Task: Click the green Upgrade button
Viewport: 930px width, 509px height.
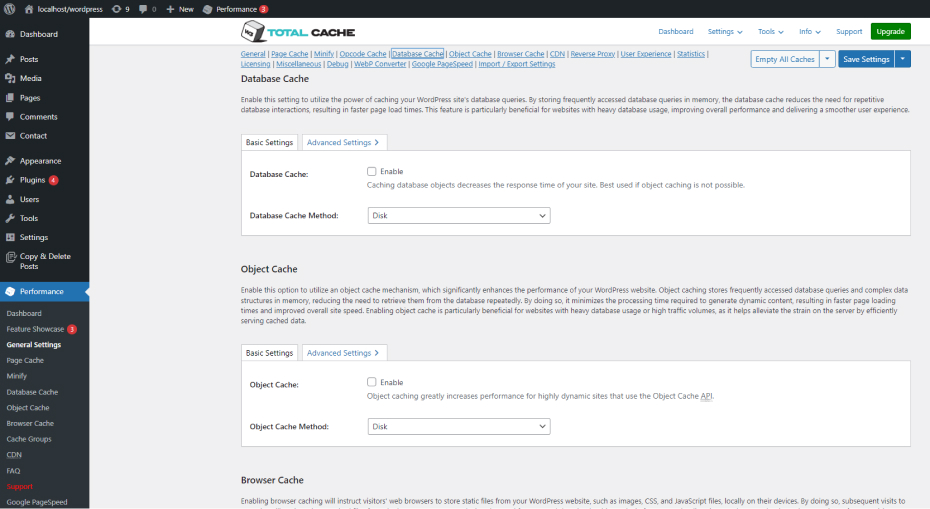Action: coord(890,32)
